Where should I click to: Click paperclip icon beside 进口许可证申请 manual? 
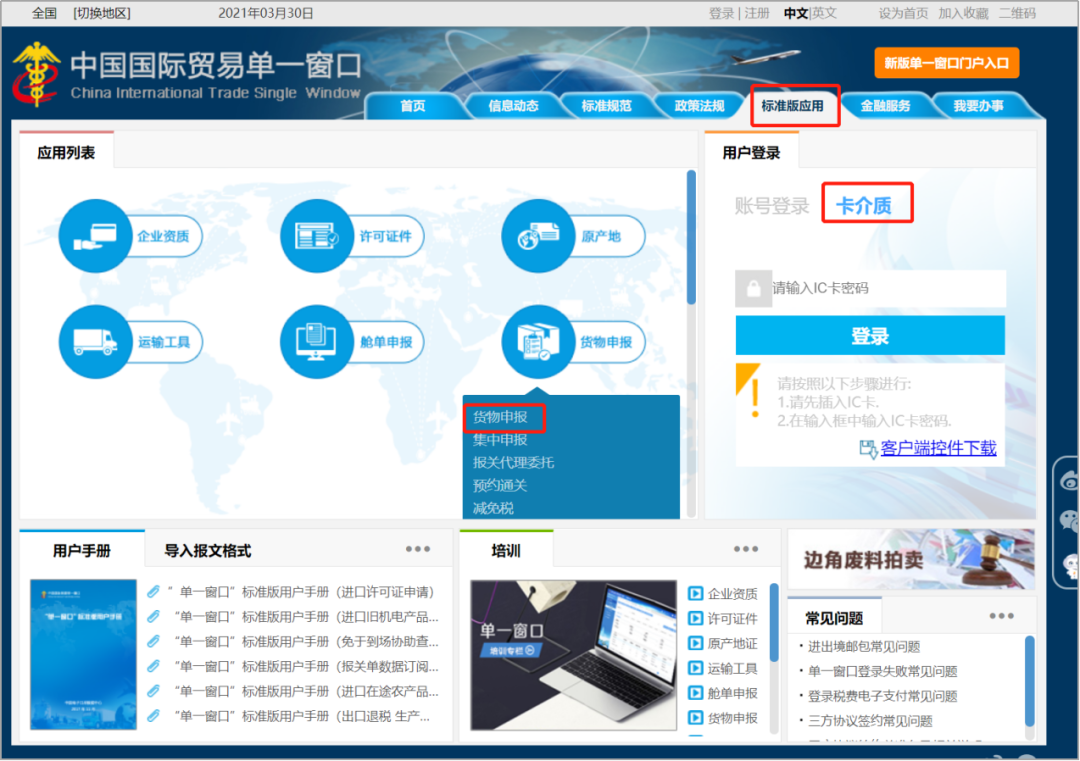(x=154, y=592)
